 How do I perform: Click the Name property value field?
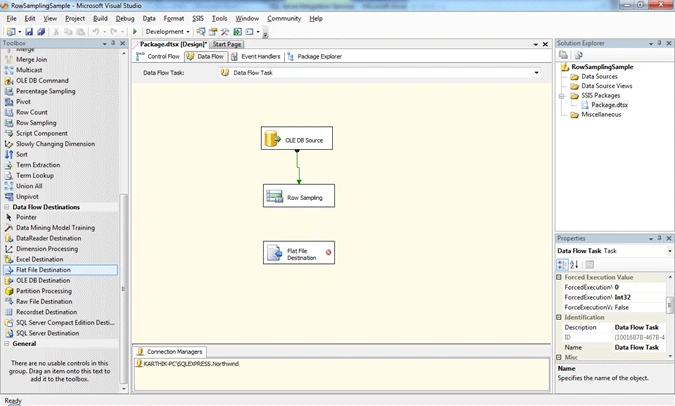coord(640,347)
